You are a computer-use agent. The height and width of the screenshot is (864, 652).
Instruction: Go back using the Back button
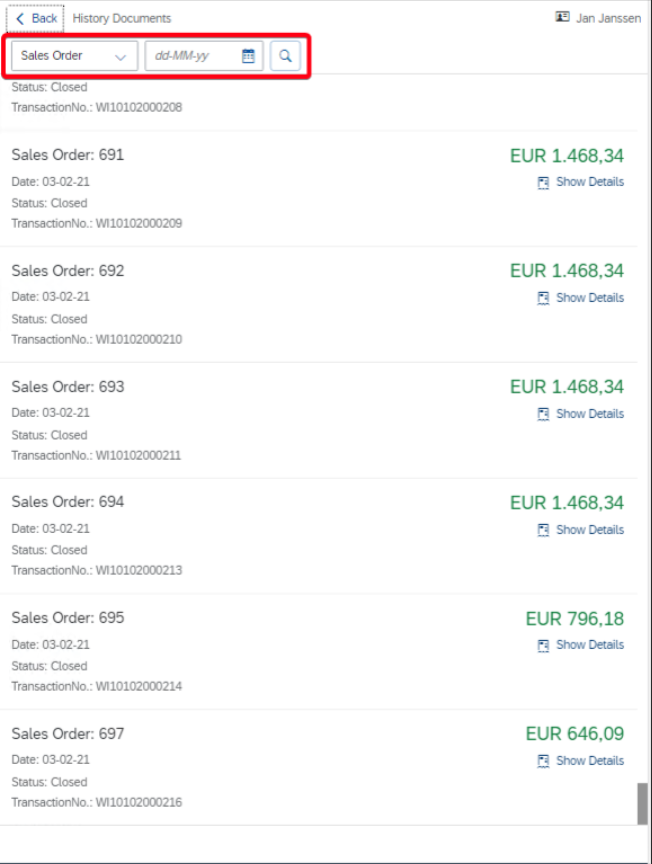[36, 18]
